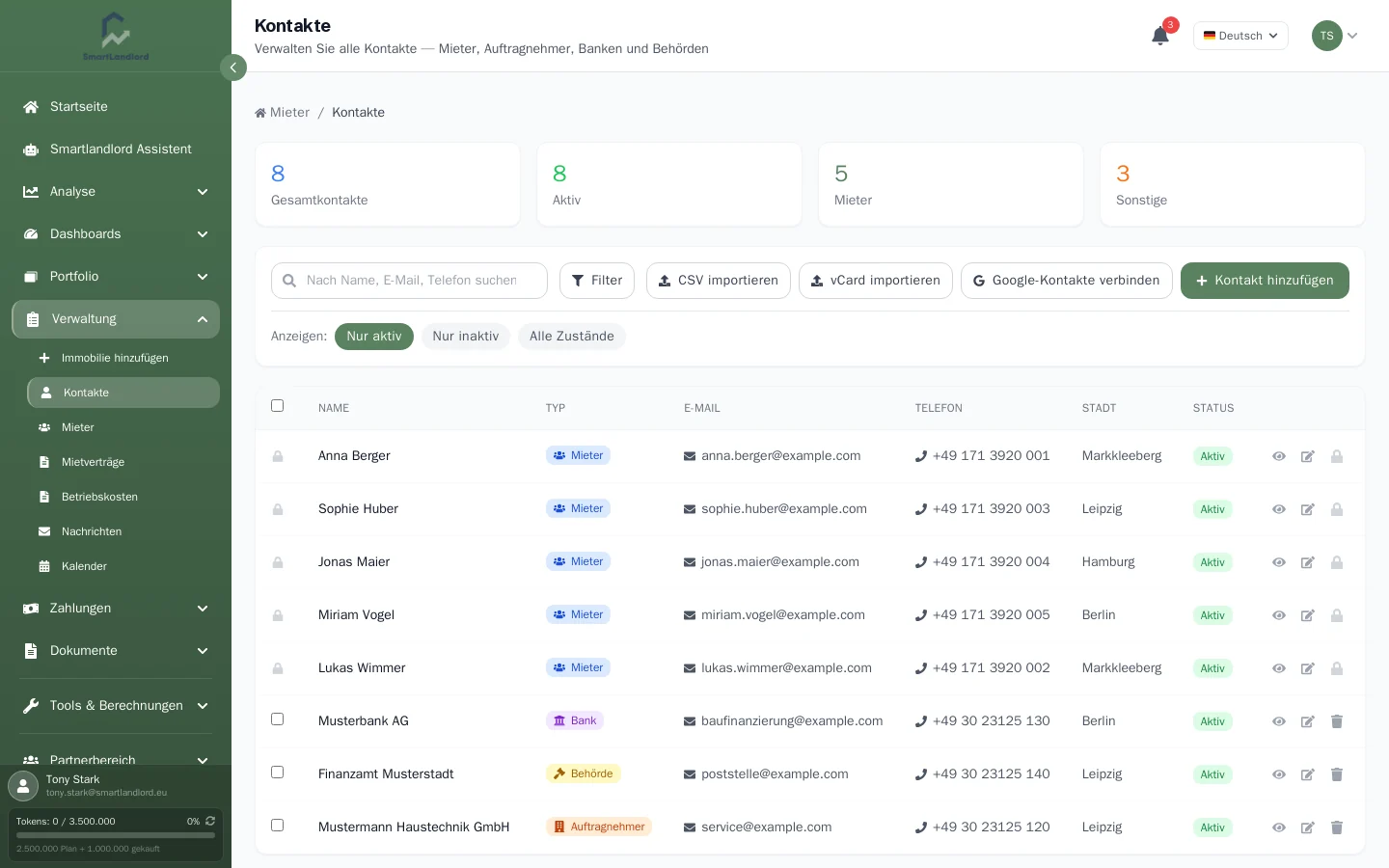
Task: Expand the Zahlungen sidebar section
Action: click(x=116, y=609)
